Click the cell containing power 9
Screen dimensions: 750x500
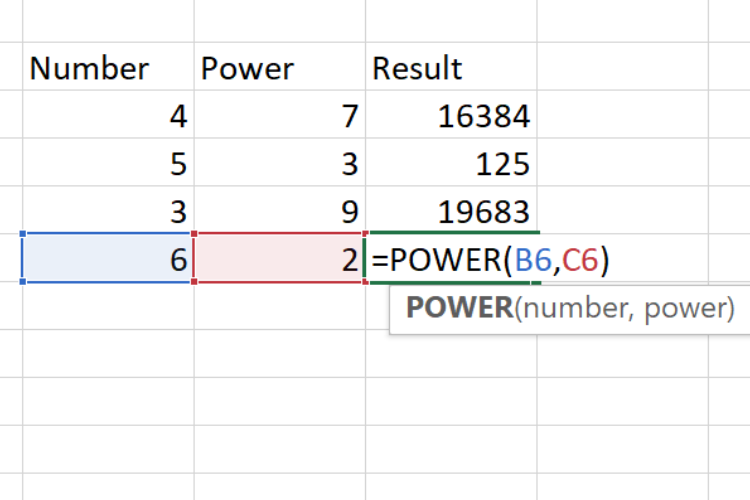(x=280, y=210)
